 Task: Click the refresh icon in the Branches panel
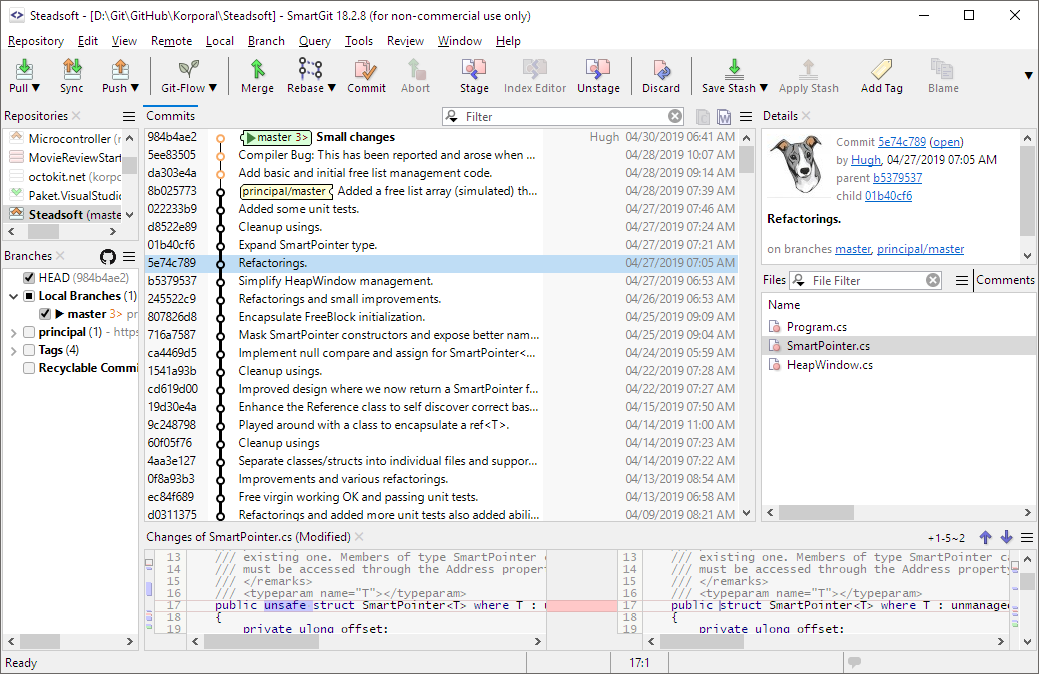(x=108, y=256)
